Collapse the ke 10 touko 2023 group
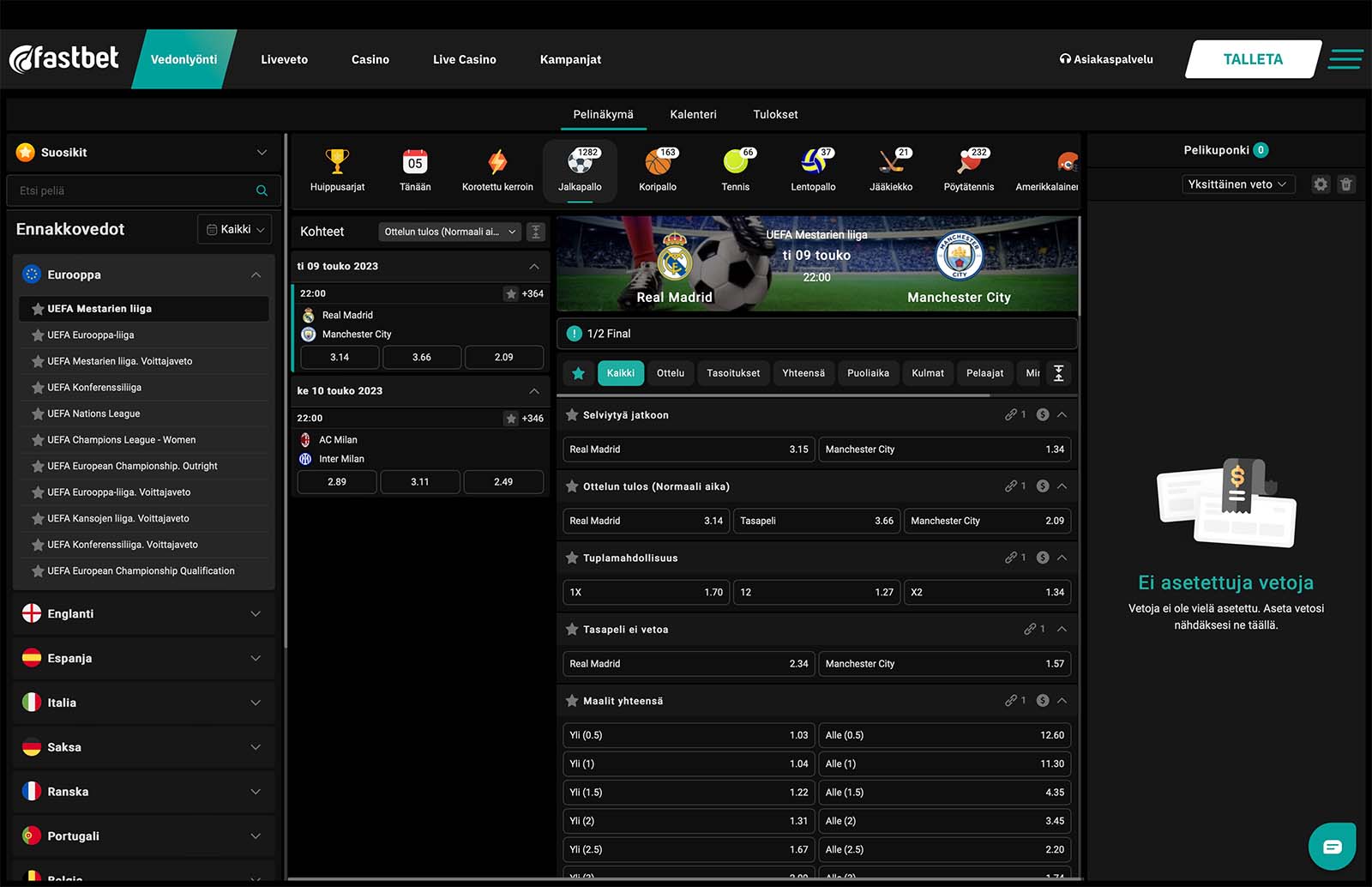The width and height of the screenshot is (1372, 887). click(534, 391)
